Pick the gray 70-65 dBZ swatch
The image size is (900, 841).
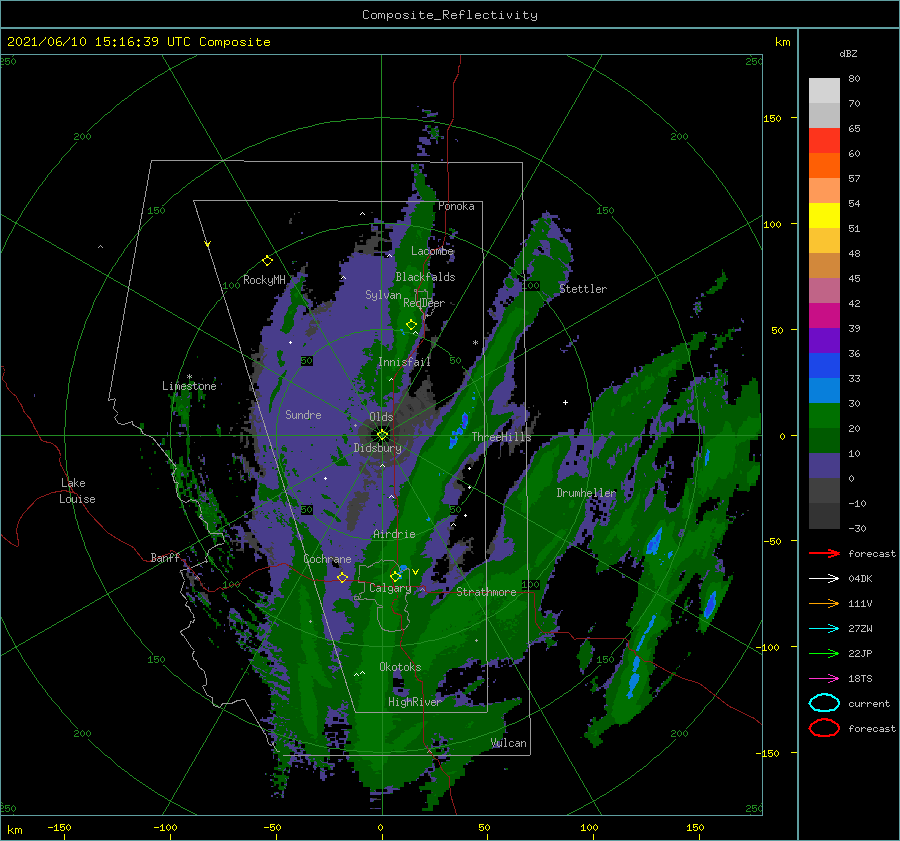(824, 115)
